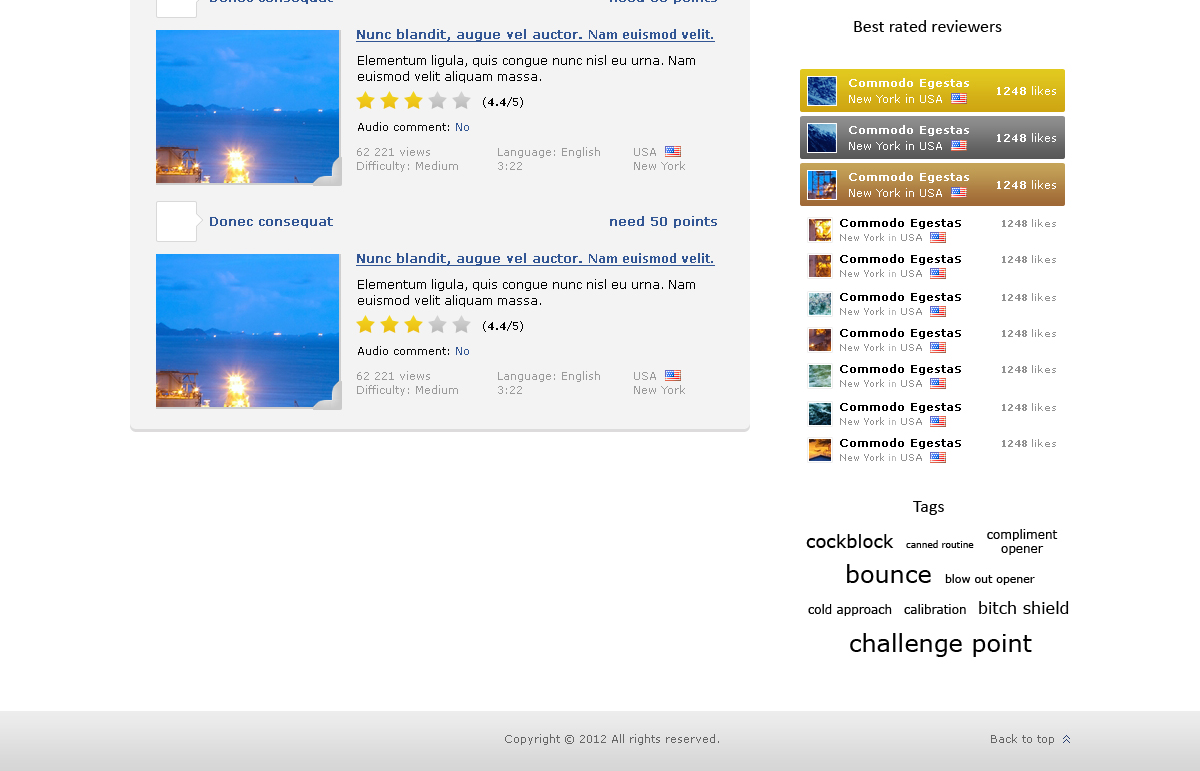Open the 'cockblock' tag
The image size is (1200, 771).
click(849, 542)
